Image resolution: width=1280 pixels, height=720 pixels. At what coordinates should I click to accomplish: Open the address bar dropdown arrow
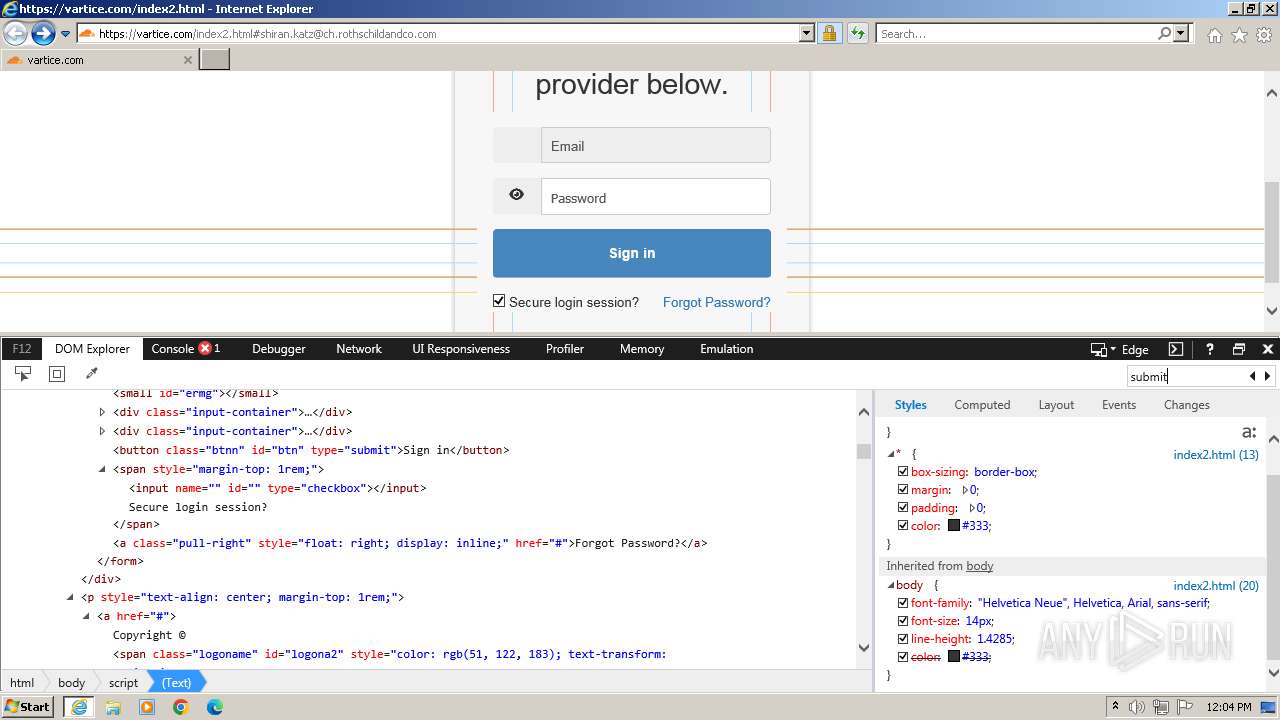pos(807,33)
